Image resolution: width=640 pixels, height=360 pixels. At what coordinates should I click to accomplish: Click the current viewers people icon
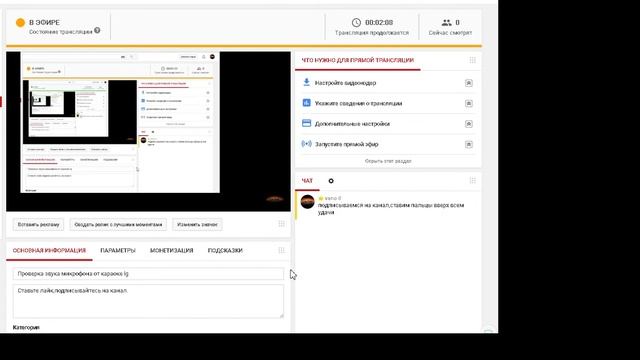[x=447, y=22]
